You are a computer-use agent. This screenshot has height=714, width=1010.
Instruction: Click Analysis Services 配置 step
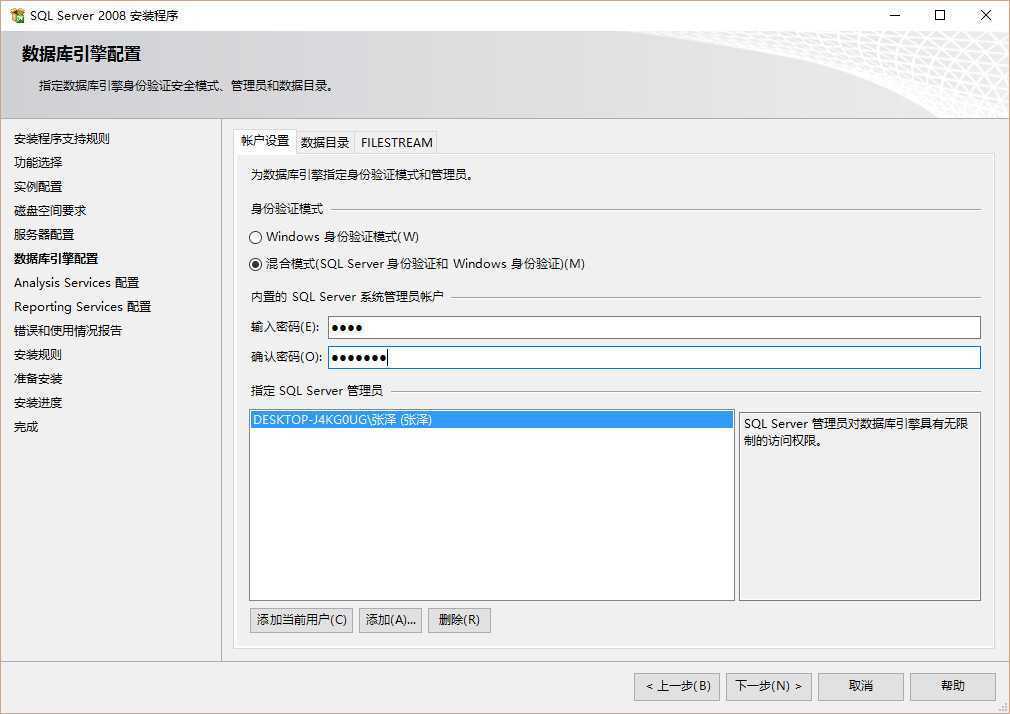[77, 283]
